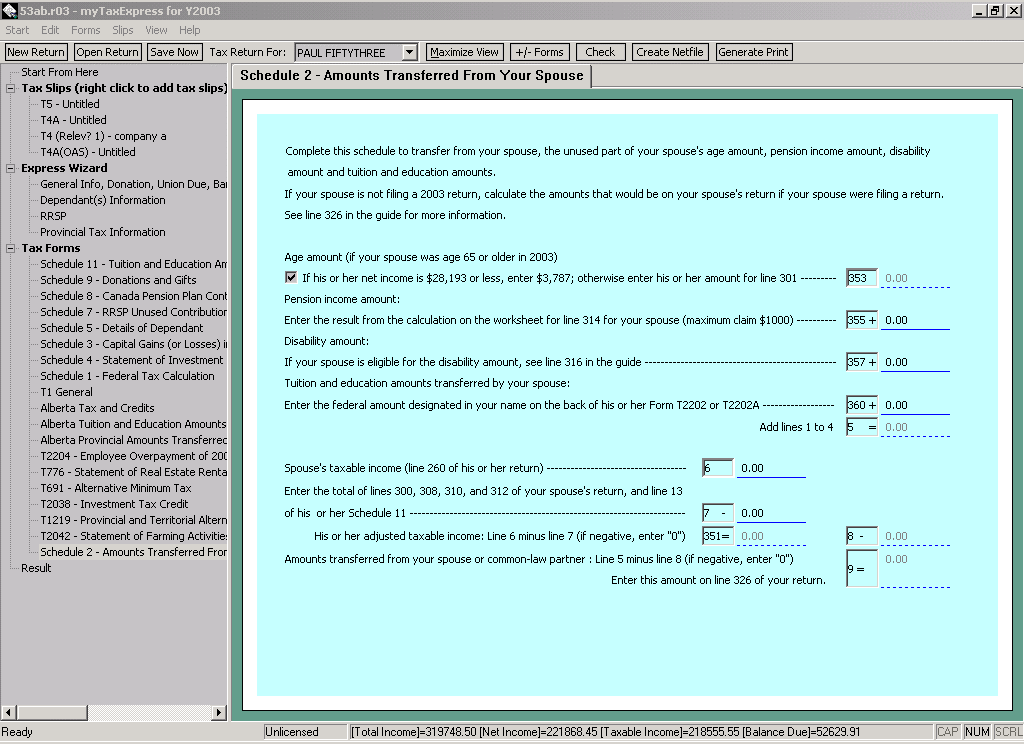Collapse the Express Wizard tree node
Viewport: 1024px width, 744px height.
tap(10, 168)
